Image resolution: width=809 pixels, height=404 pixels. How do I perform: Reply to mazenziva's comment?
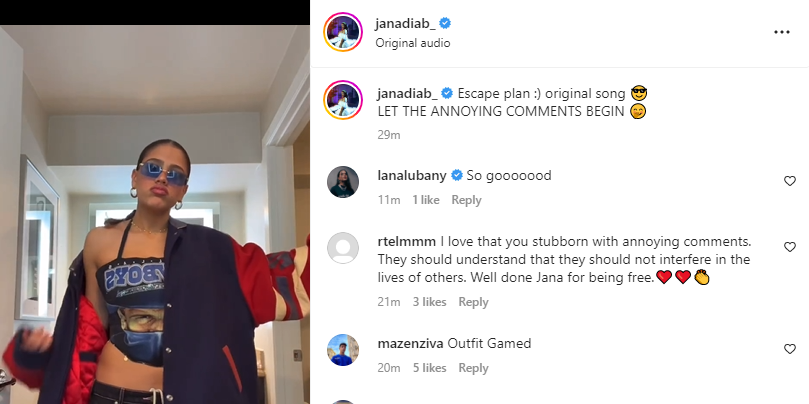click(x=473, y=368)
